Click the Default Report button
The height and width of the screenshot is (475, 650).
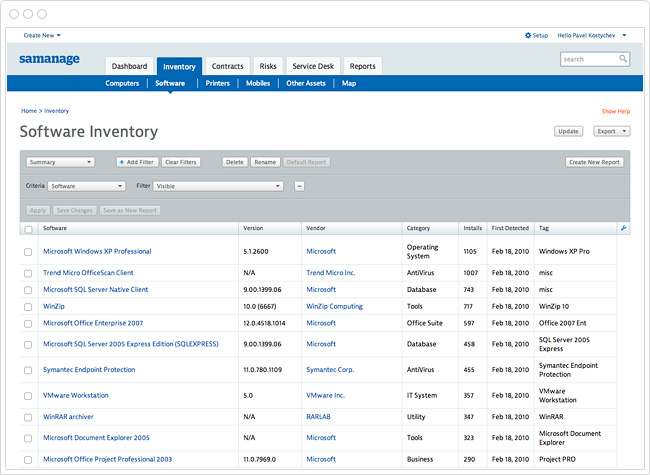click(306, 162)
